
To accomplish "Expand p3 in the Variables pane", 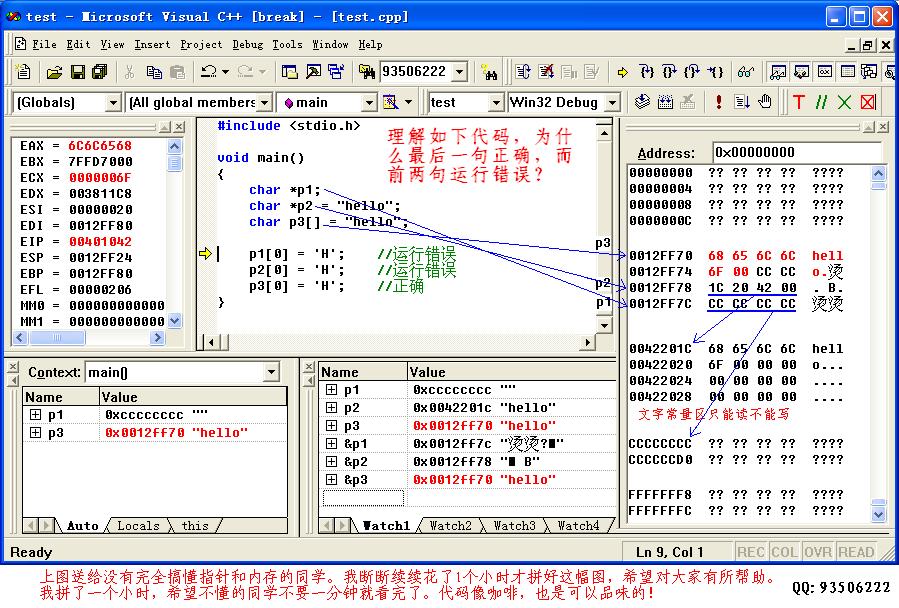I will 36,432.
